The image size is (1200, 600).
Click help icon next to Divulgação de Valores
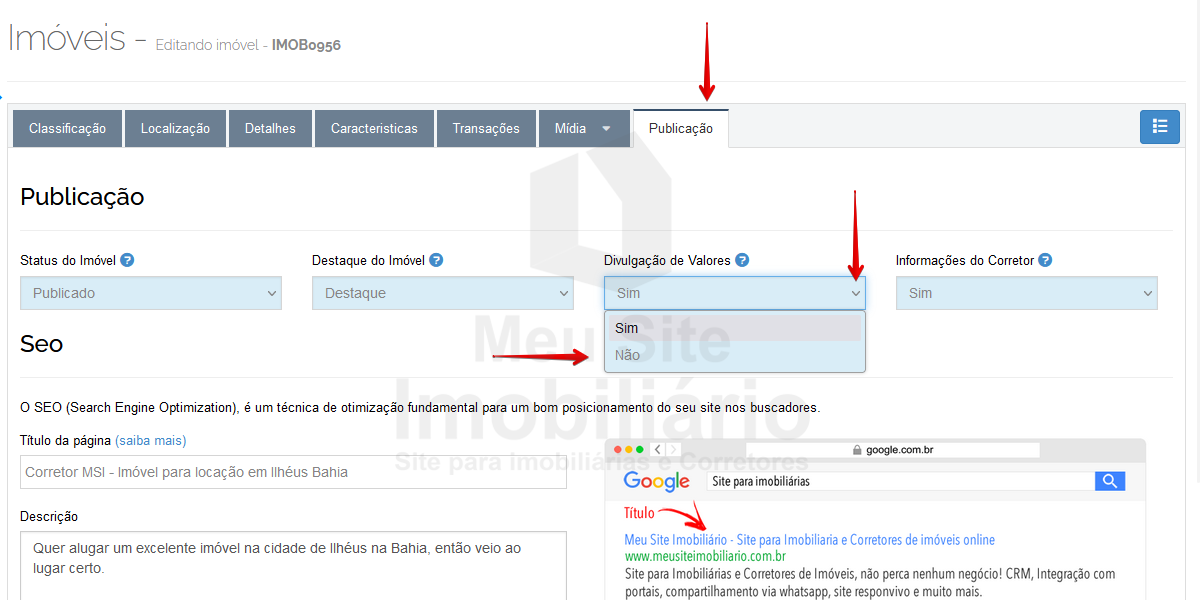(742, 260)
